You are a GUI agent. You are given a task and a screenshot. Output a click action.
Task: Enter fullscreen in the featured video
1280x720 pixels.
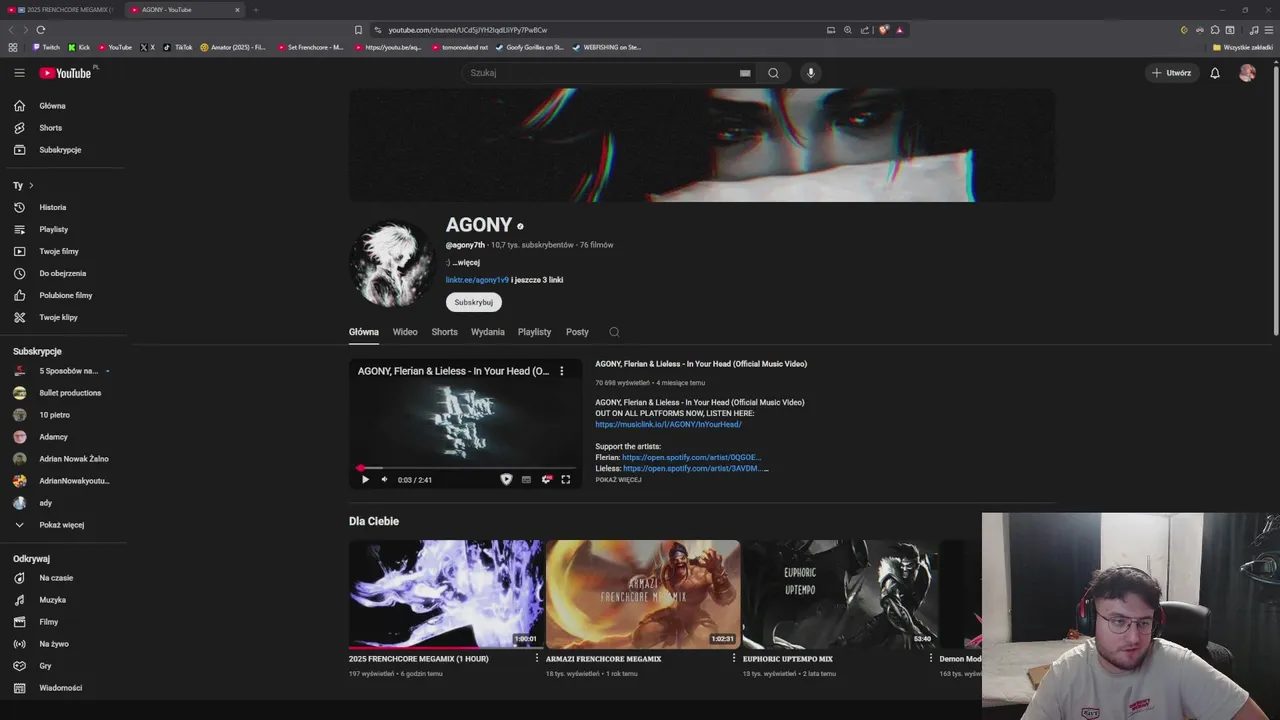[x=566, y=480]
